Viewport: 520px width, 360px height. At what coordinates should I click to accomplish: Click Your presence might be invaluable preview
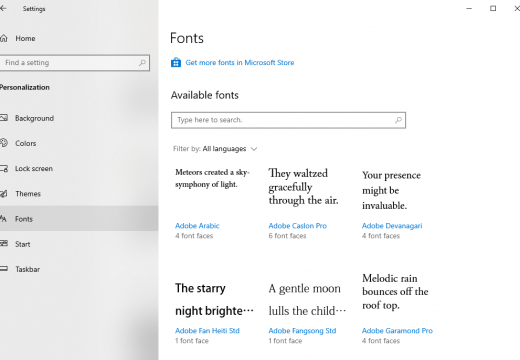[391, 190]
